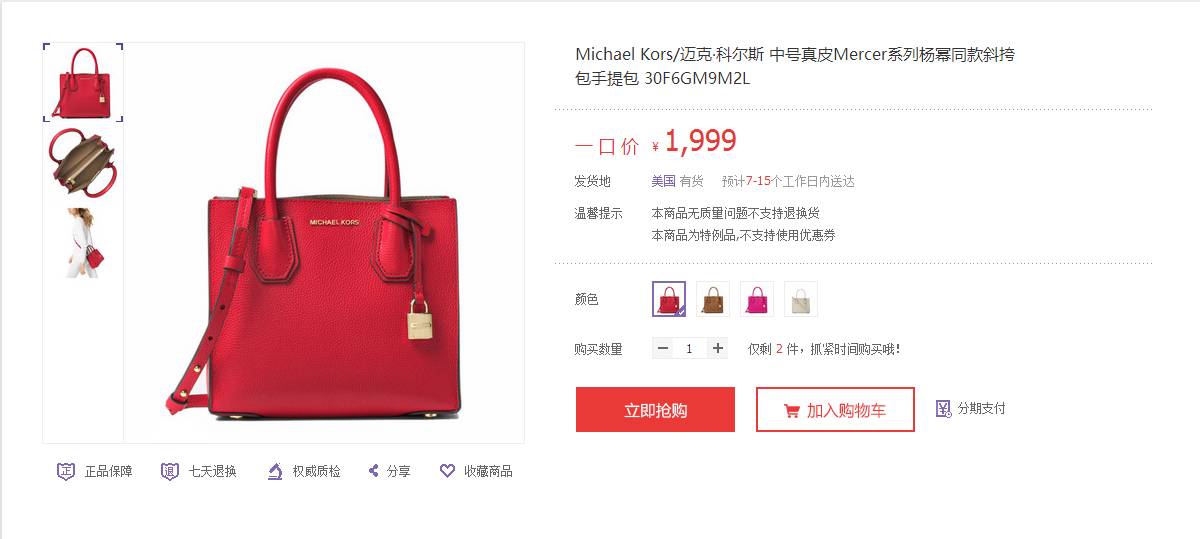
Task: View the open bag interior thumbnail
Action: (83, 162)
